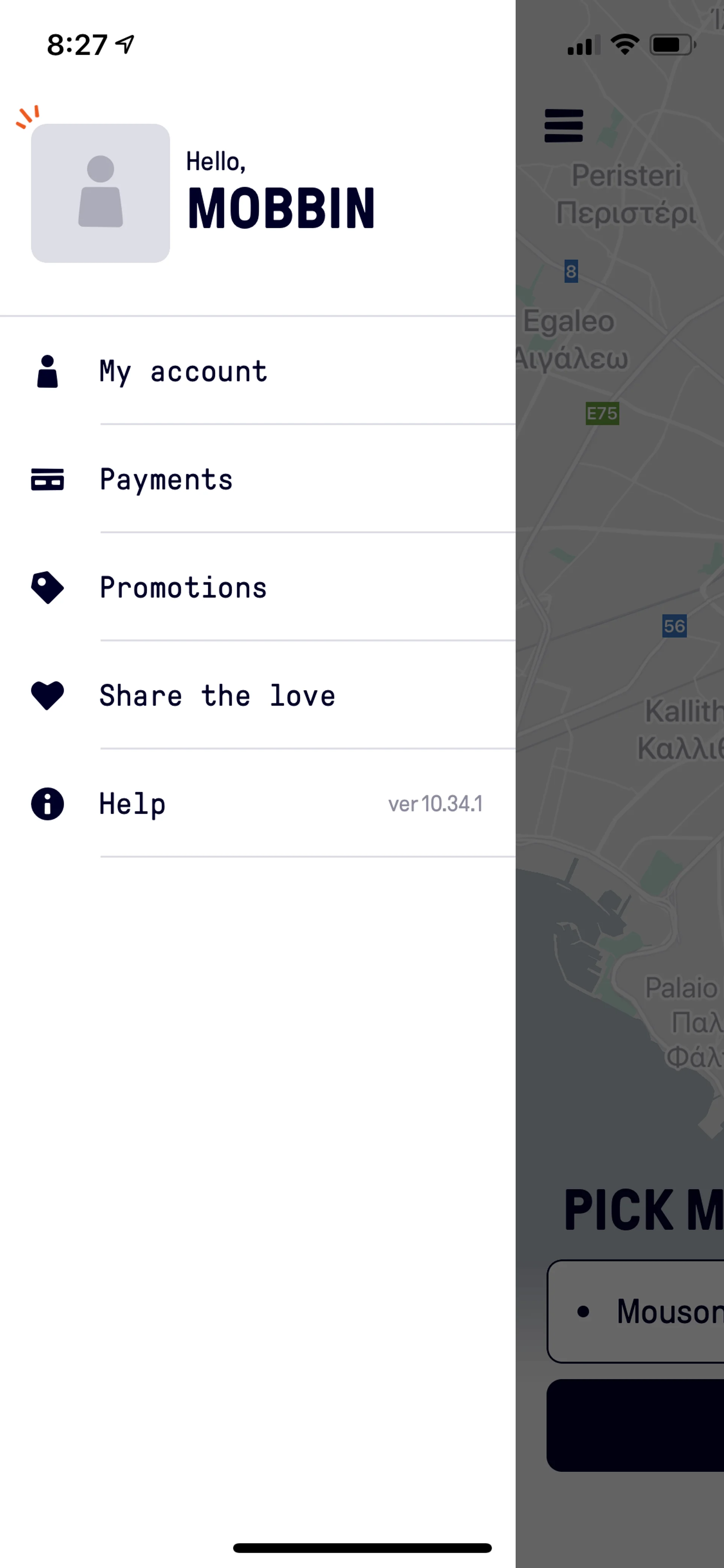Tap the Peristeri label on the map
This screenshot has width=724, height=1568.
pyautogui.click(x=626, y=177)
